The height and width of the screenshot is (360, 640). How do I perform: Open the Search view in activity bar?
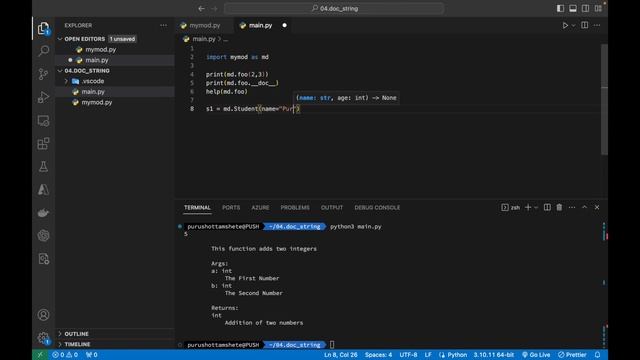(43, 51)
